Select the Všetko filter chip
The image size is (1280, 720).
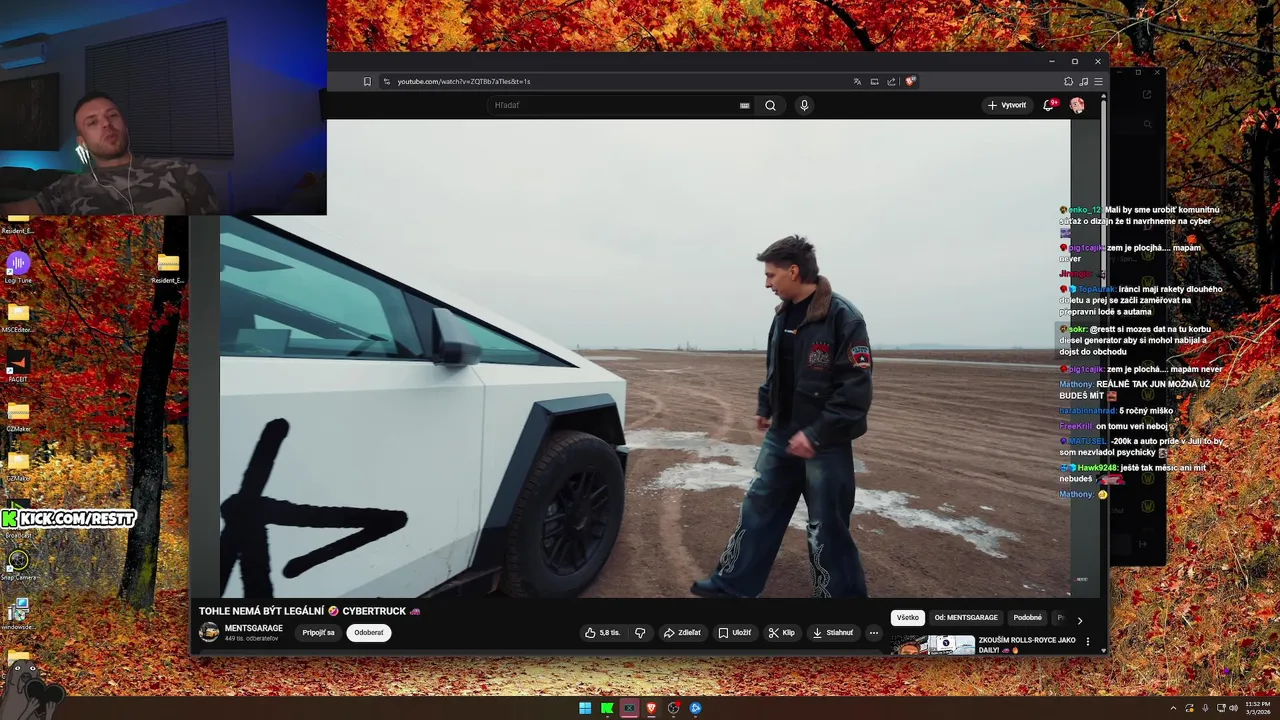pos(907,617)
